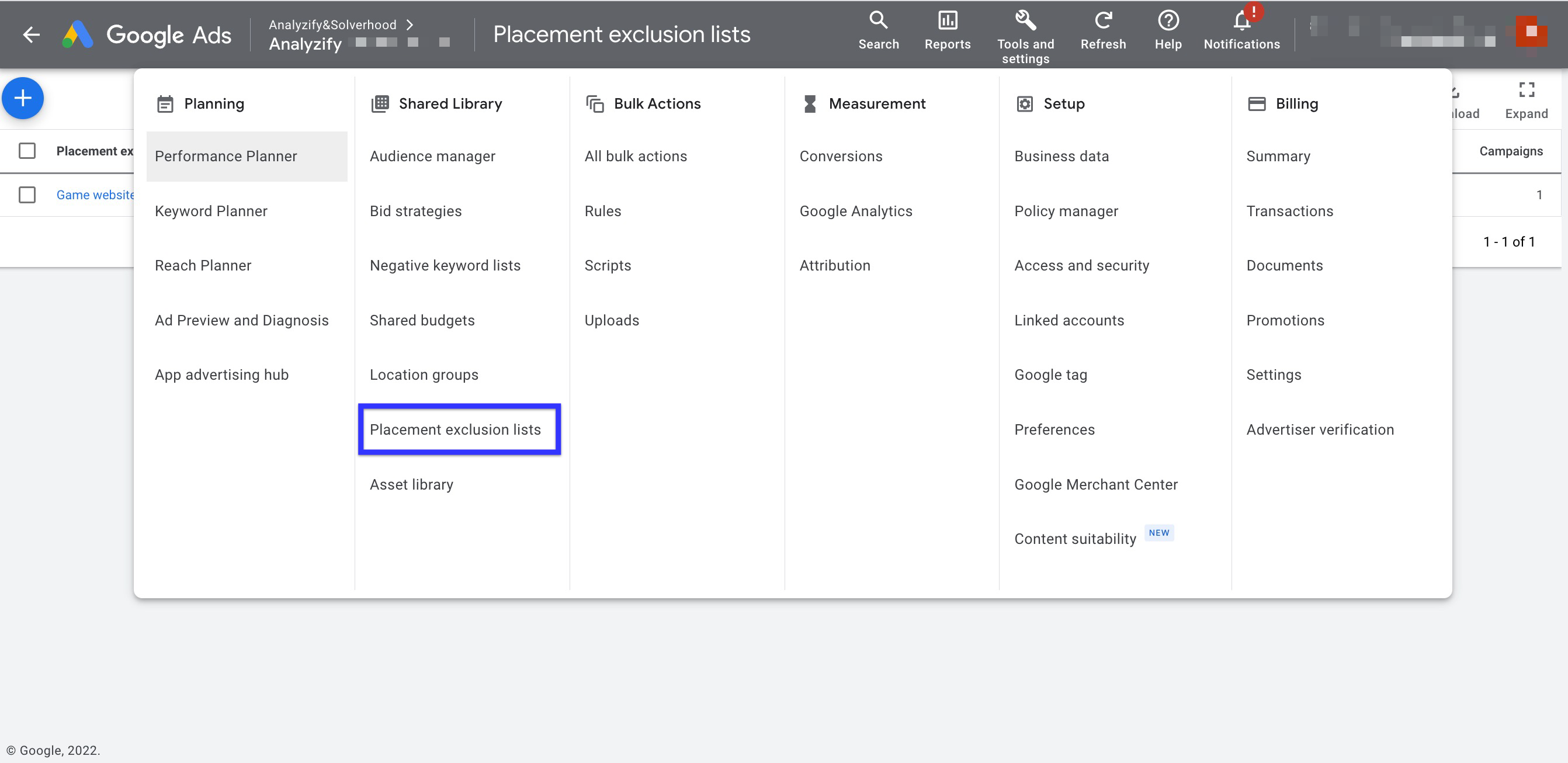This screenshot has width=1568, height=763.
Task: Open Content suitability
Action: click(x=1075, y=539)
